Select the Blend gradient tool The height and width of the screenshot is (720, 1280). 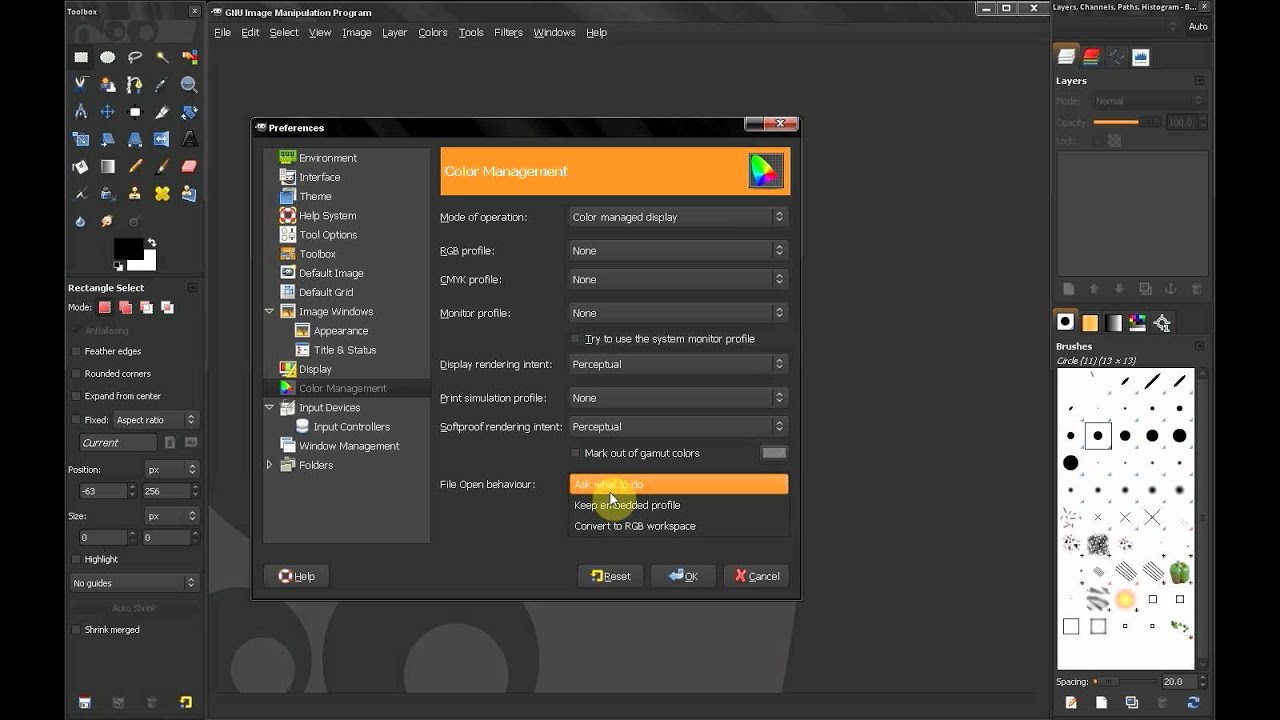click(107, 166)
